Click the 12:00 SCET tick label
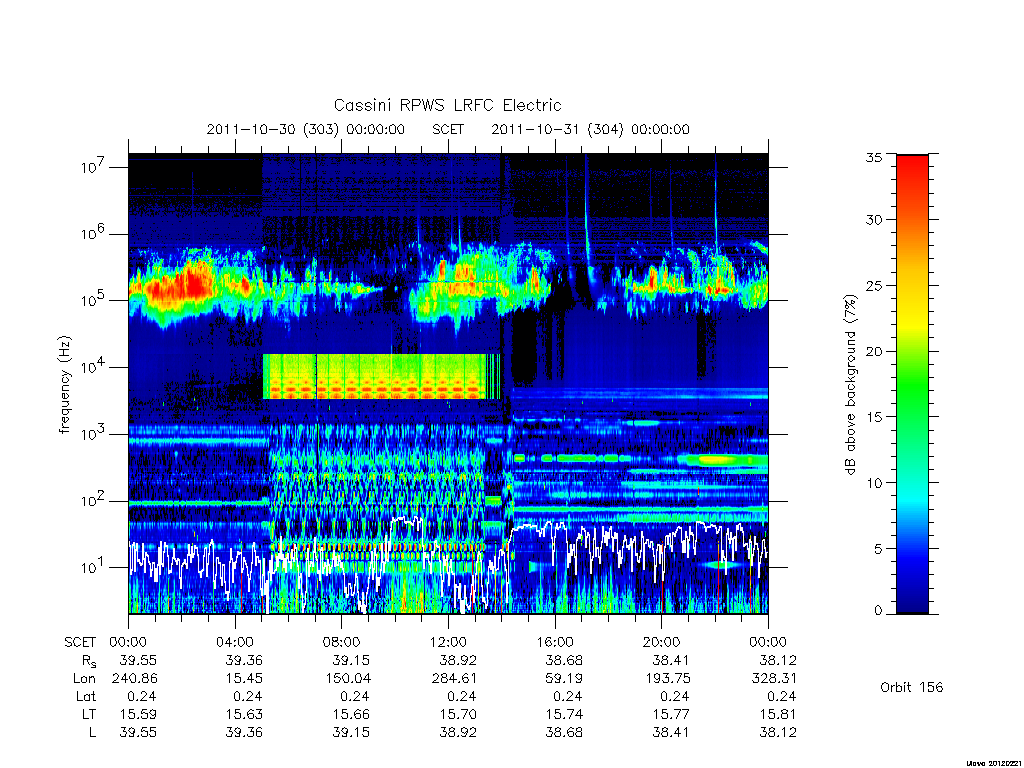The height and width of the screenshot is (768, 1024). 448,642
